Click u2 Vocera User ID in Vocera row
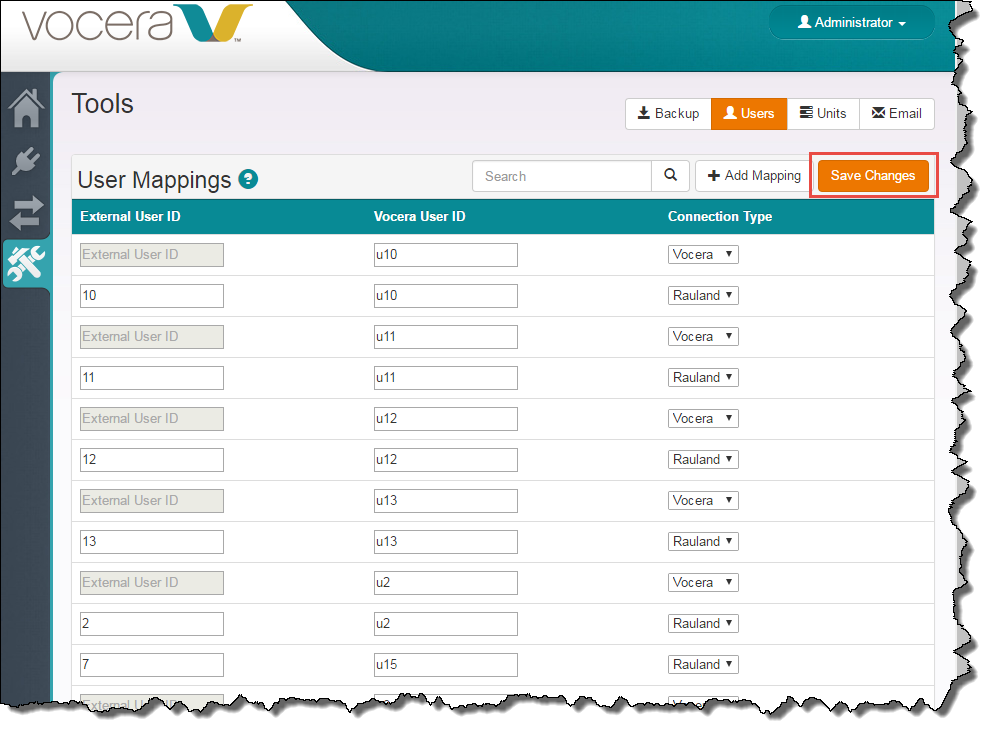Image resolution: width=995 pixels, height=737 pixels. tap(445, 582)
